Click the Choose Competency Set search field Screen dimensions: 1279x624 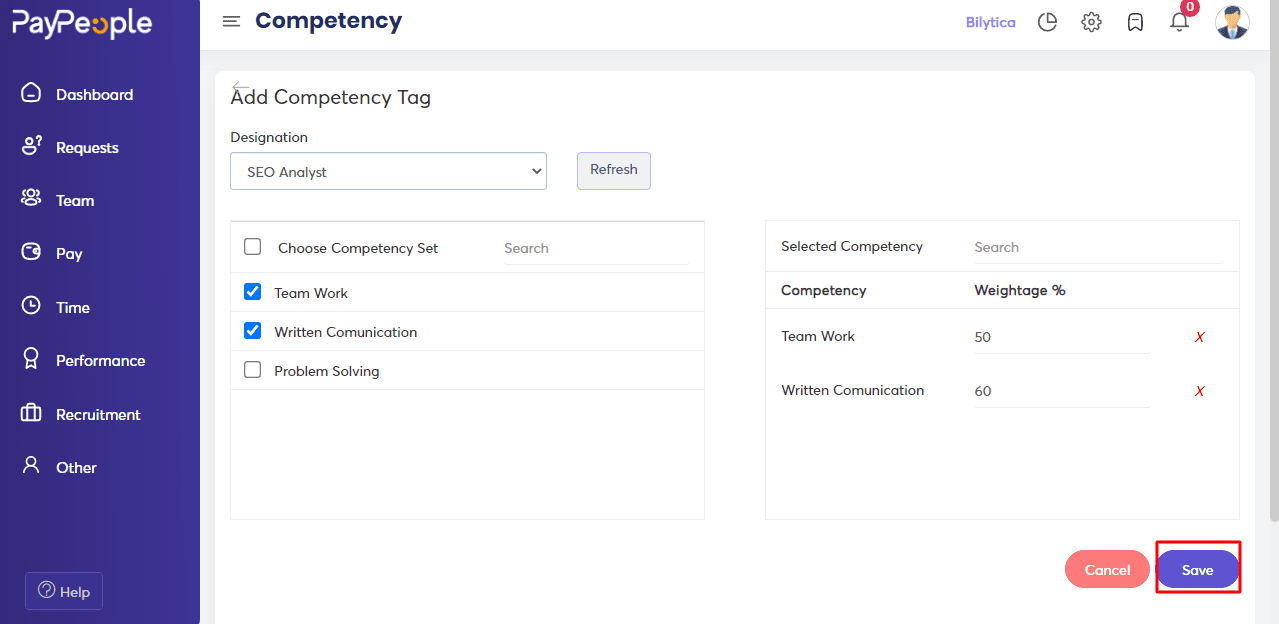click(596, 248)
